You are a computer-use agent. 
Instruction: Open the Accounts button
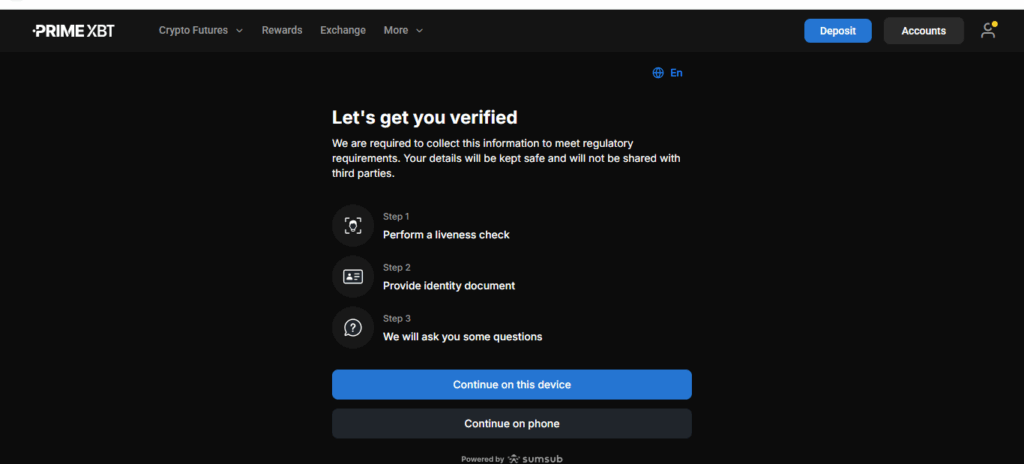tap(923, 31)
